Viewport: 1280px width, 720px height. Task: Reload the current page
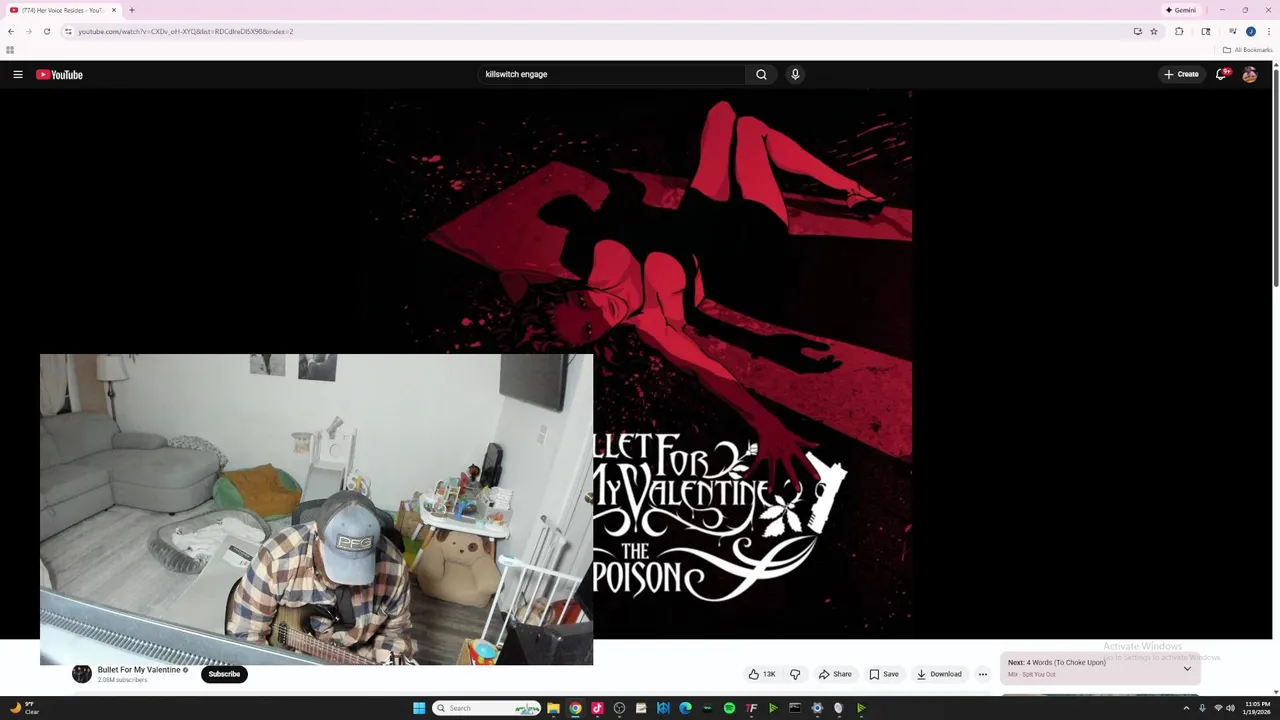click(46, 31)
